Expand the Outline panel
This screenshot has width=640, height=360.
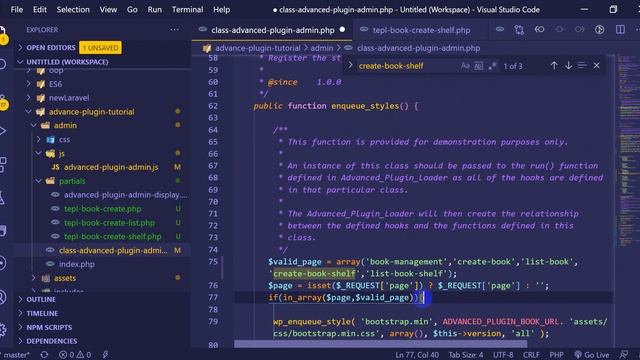41,300
